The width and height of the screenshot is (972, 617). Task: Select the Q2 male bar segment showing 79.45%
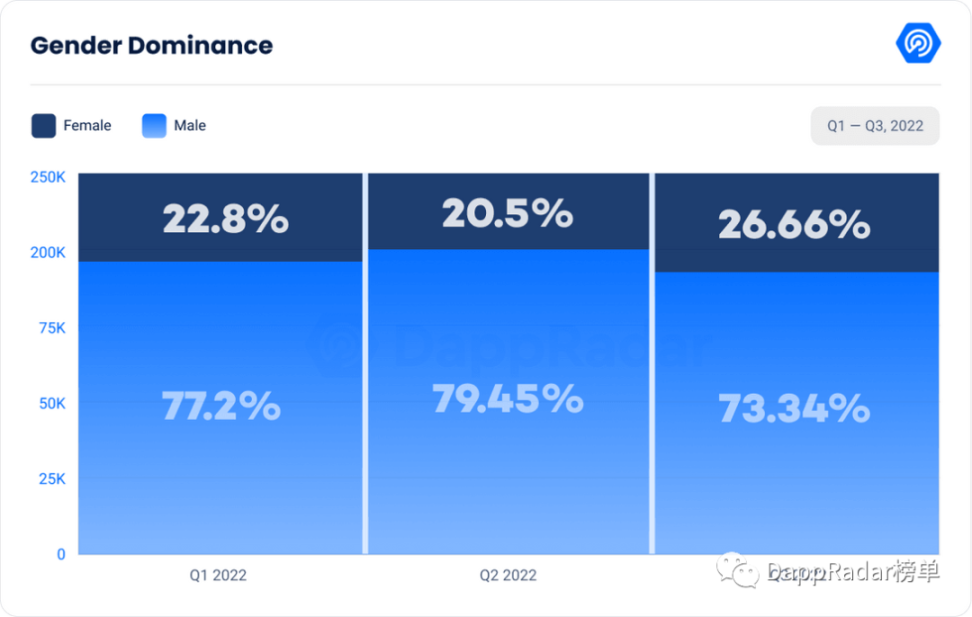click(508, 400)
